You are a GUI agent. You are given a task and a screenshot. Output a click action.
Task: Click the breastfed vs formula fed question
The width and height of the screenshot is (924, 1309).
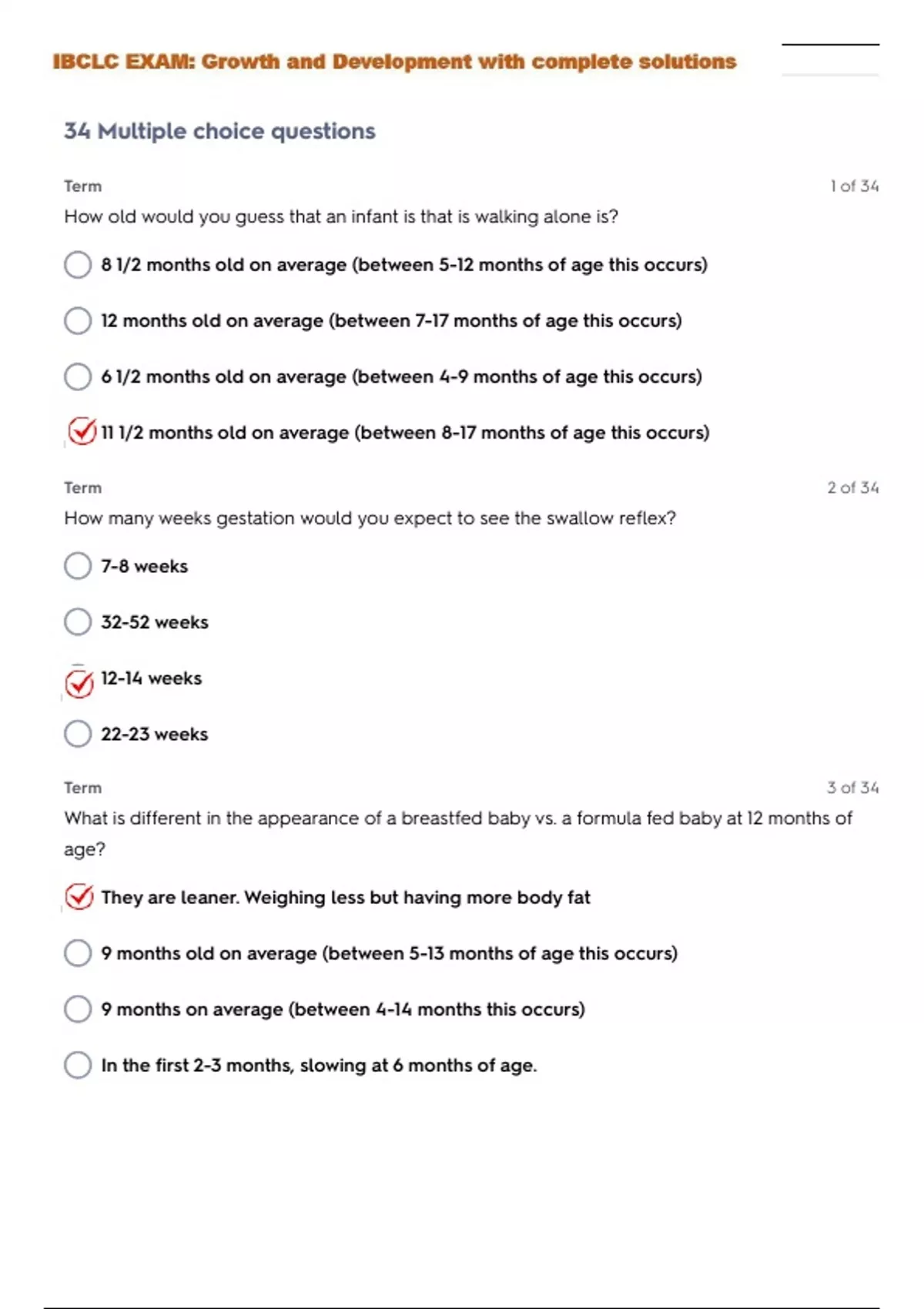[x=457, y=819]
